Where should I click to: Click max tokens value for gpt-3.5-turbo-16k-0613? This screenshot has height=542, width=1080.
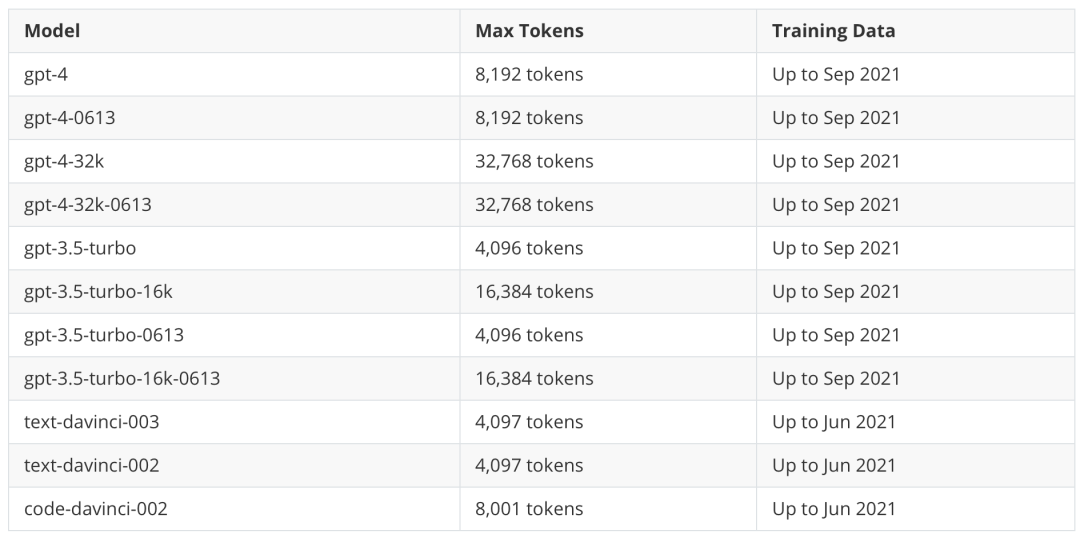coord(534,379)
